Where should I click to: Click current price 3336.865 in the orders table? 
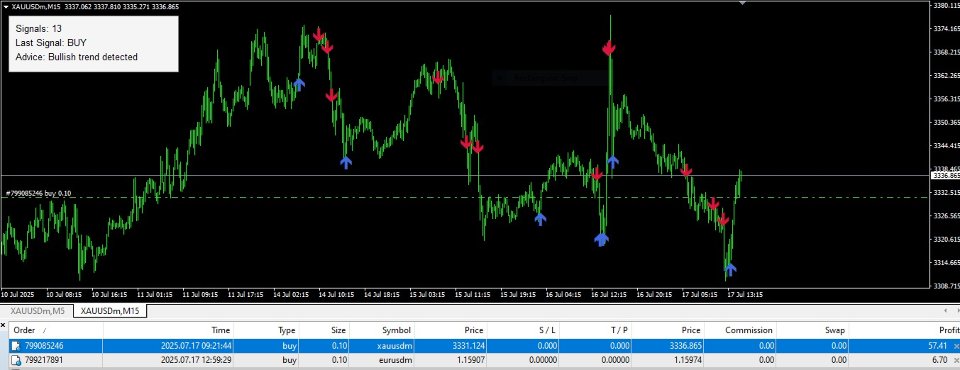tap(684, 346)
